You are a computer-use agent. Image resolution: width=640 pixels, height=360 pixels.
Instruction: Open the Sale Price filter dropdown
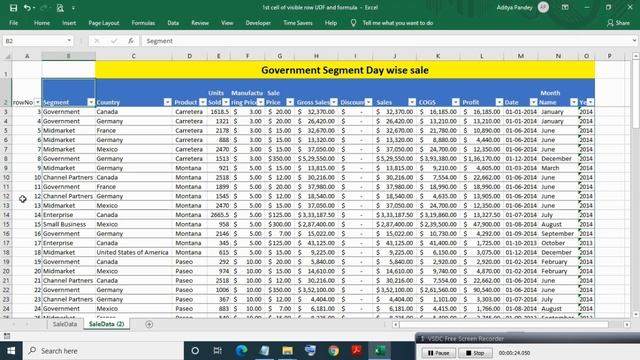coord(290,102)
